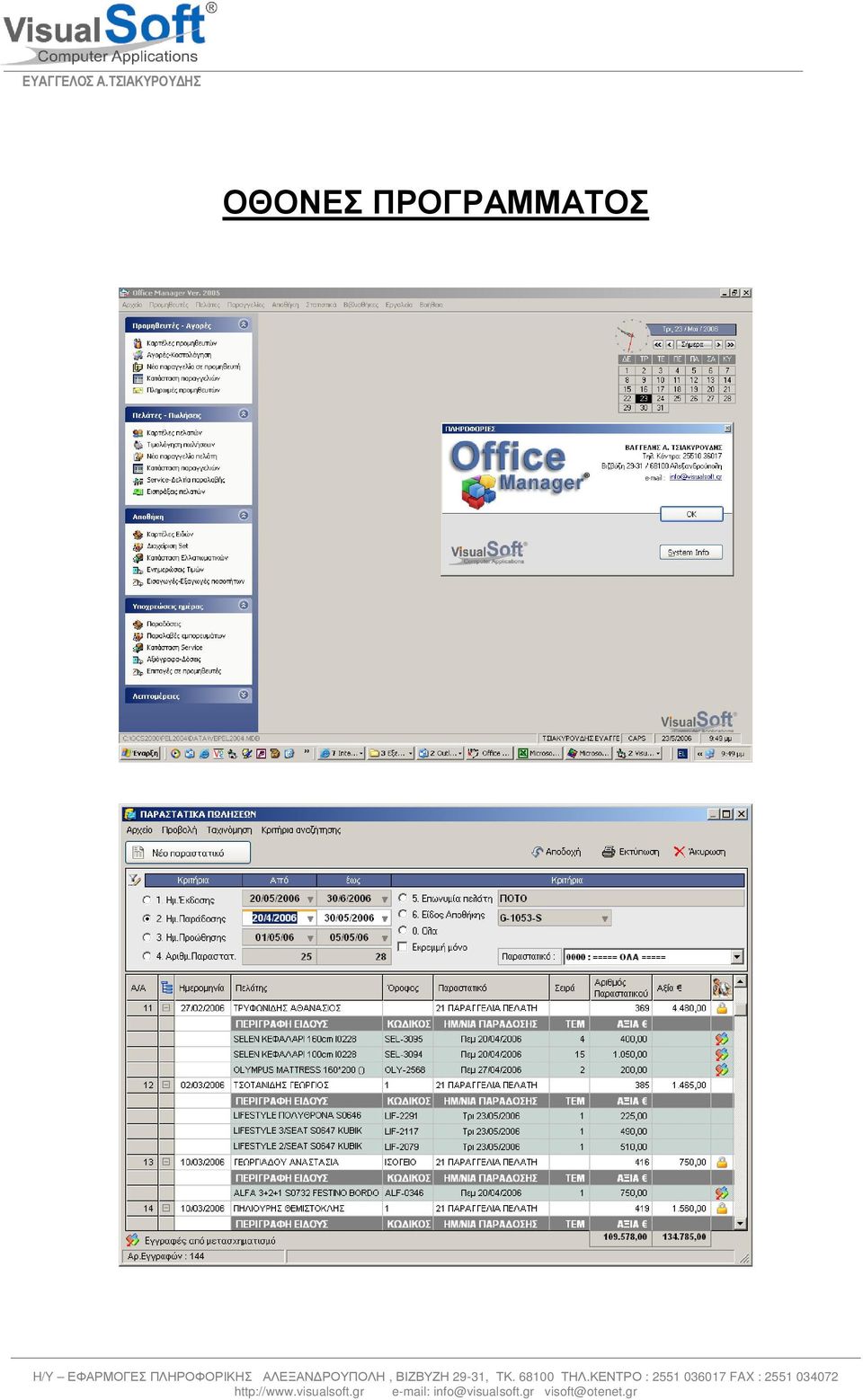Open Service-Δελτία παραλαβής in sidebar
This screenshot has height=1400, width=863.
(x=185, y=480)
